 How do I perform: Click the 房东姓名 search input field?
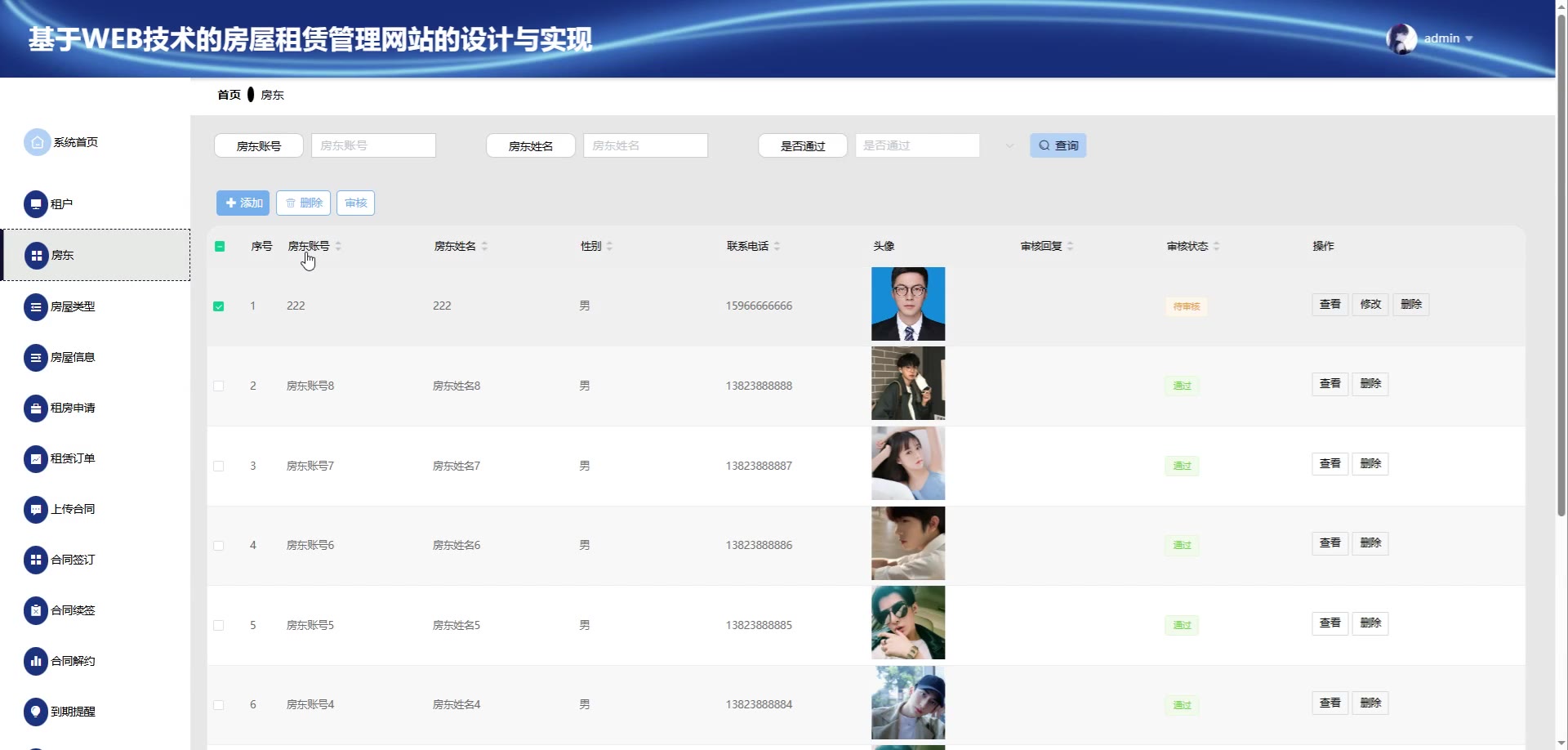pos(645,145)
